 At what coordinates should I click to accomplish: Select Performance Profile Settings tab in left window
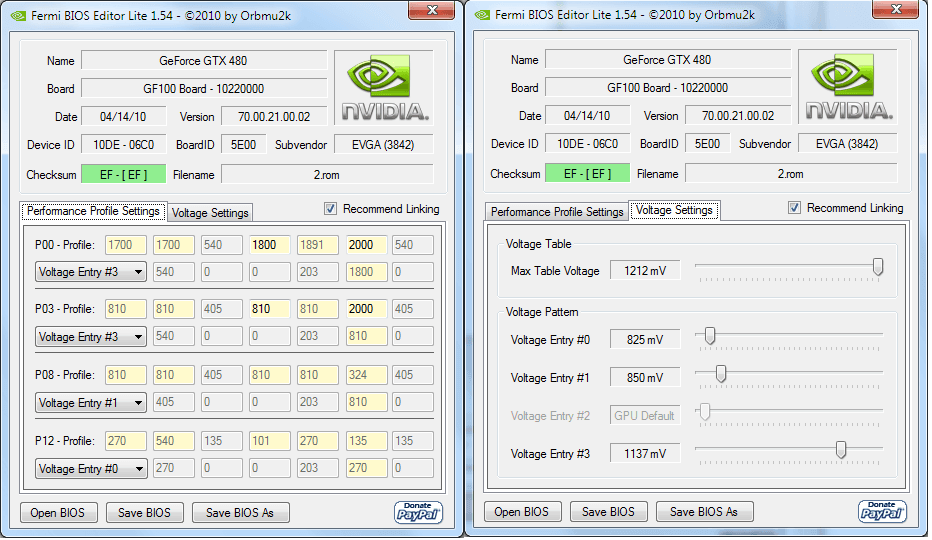(x=94, y=211)
